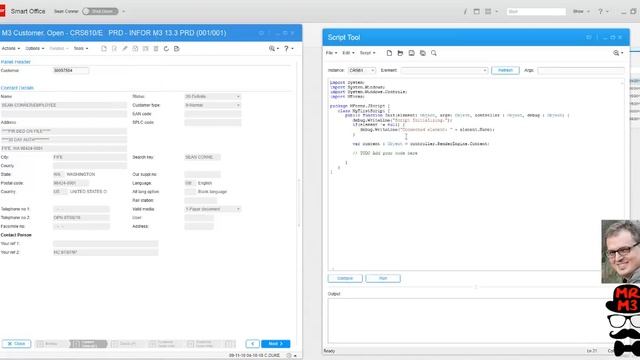
Task: Open the zoom dropdown in Script Tool
Action: point(618,53)
